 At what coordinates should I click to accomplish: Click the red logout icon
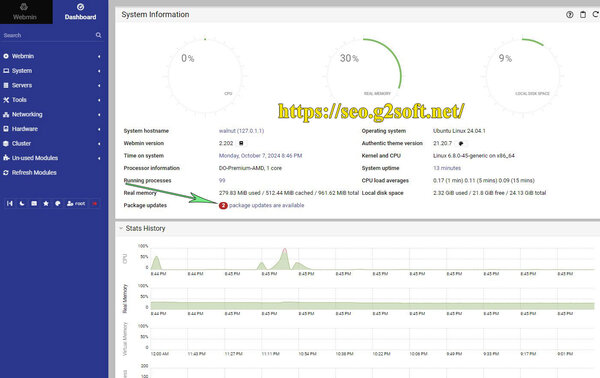[95, 204]
